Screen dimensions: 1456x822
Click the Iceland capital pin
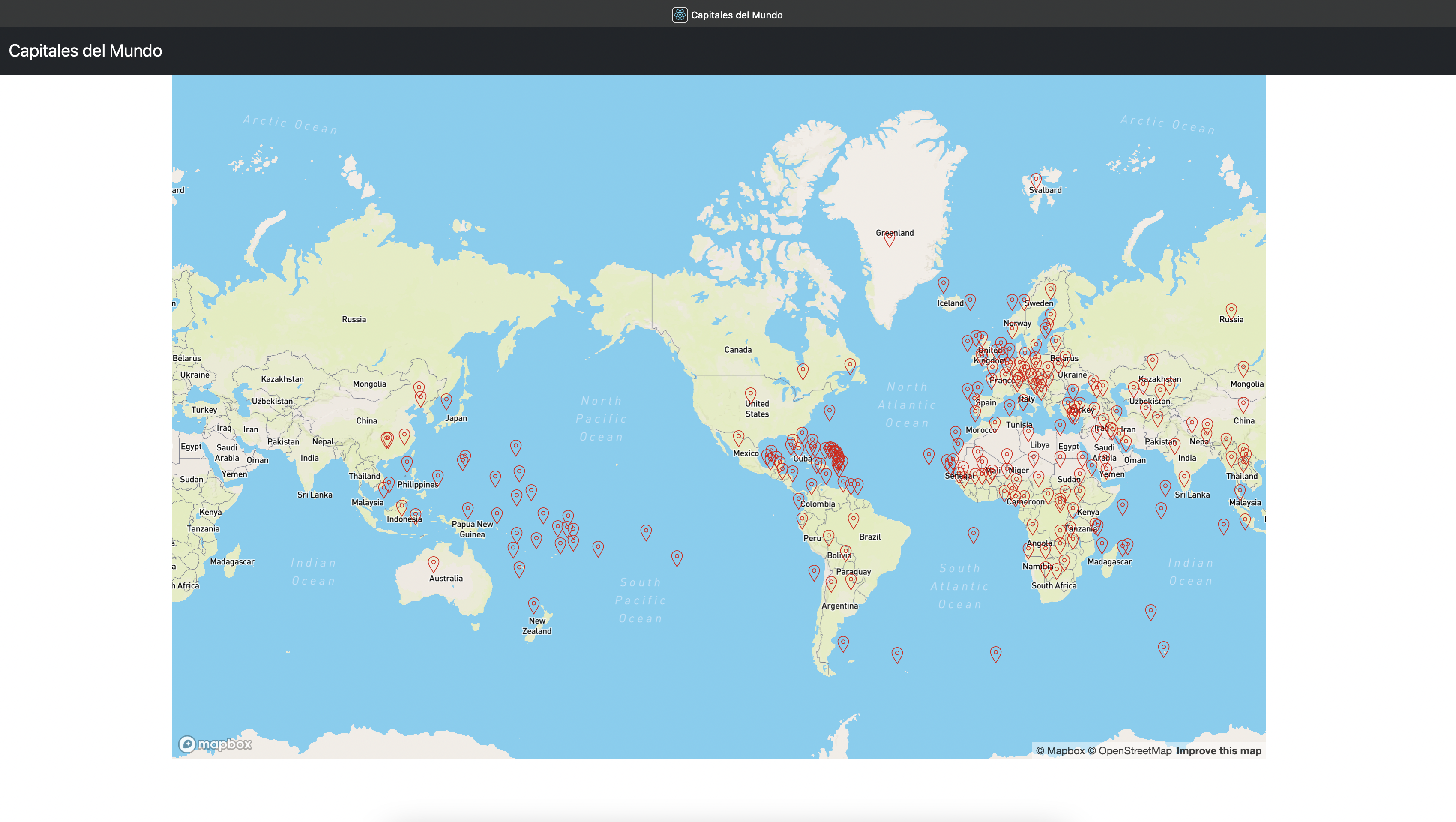(x=944, y=285)
